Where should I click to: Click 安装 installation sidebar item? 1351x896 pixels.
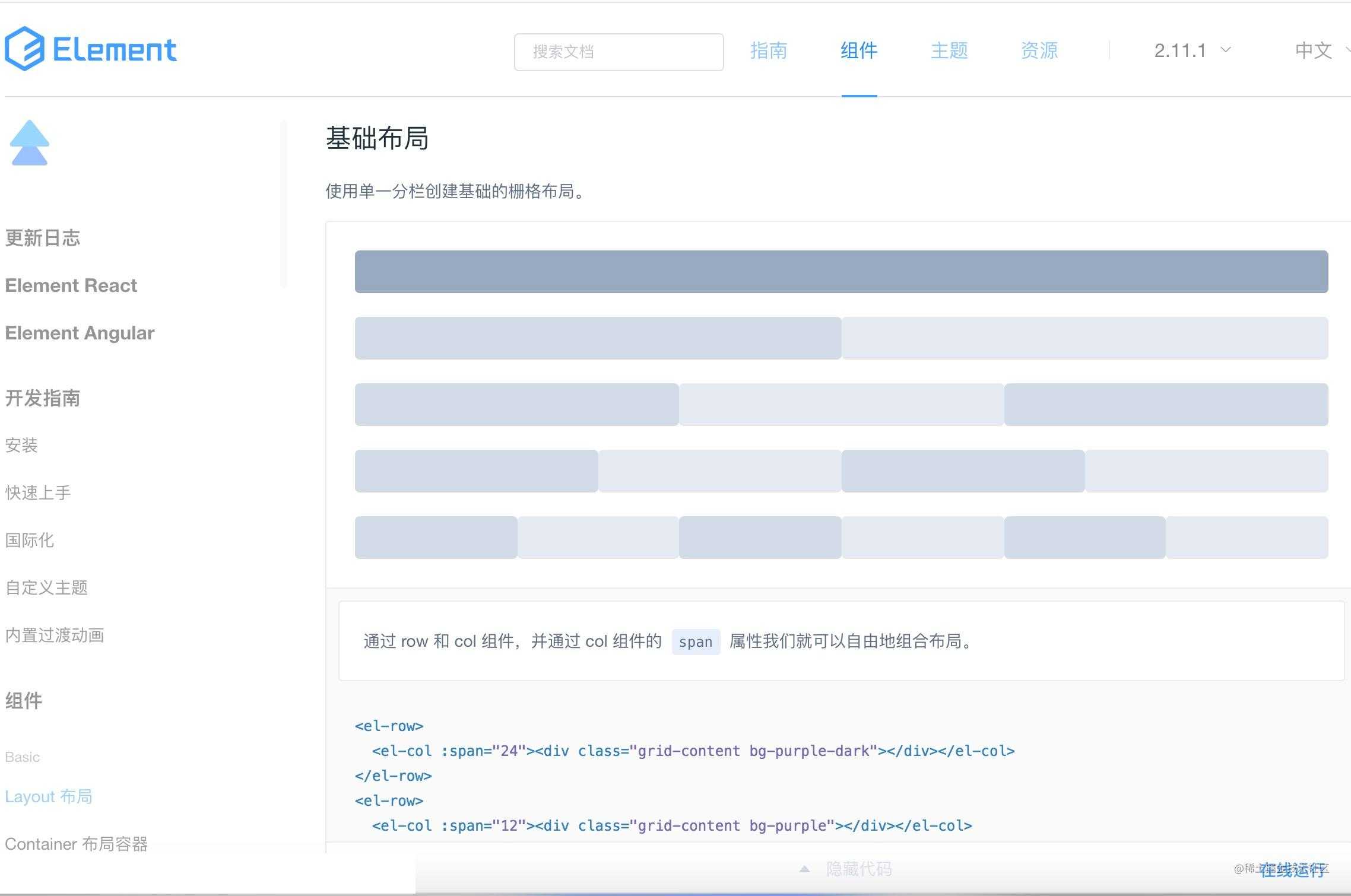[x=21, y=445]
